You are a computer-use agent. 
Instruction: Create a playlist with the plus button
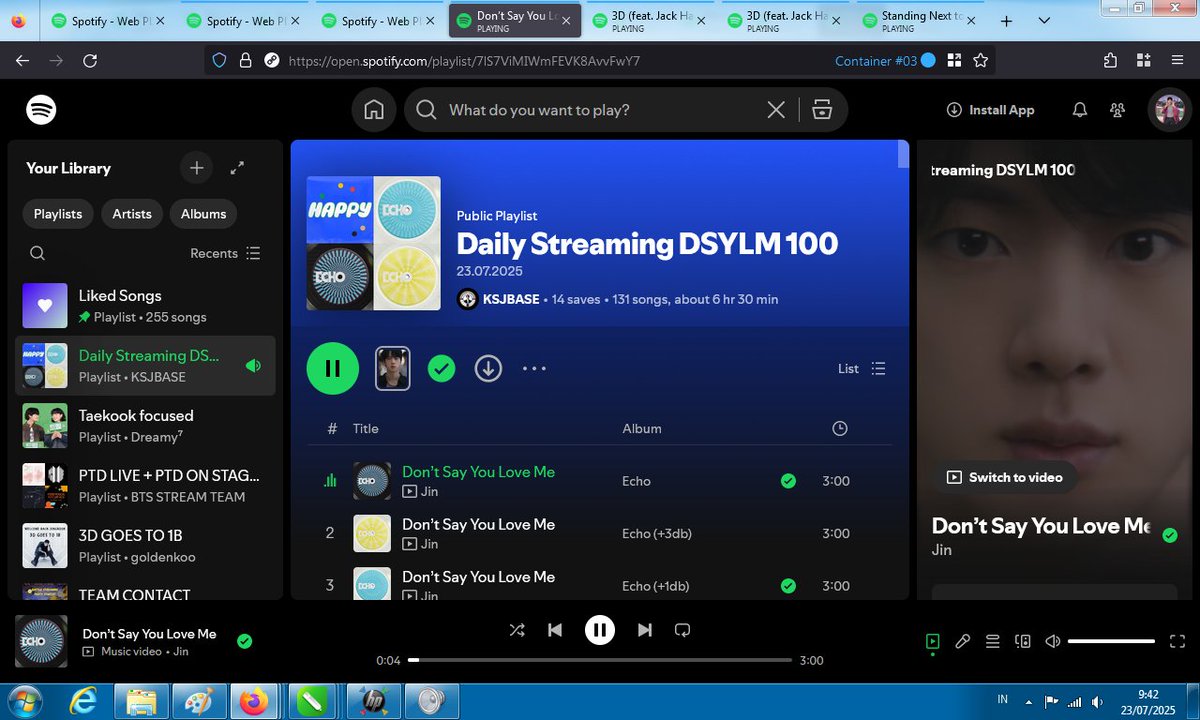pyautogui.click(x=196, y=168)
